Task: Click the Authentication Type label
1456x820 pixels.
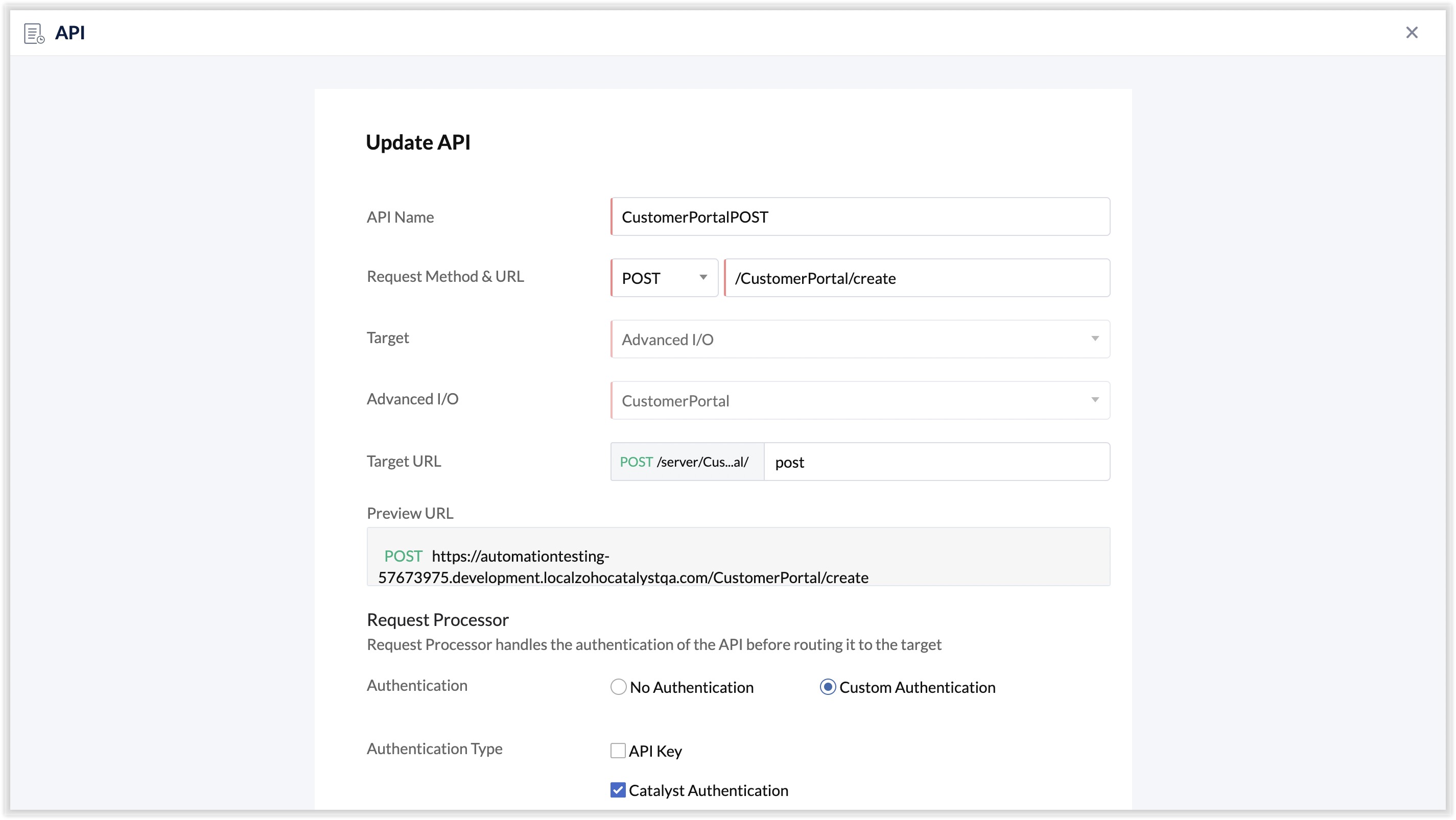Action: tap(434, 749)
